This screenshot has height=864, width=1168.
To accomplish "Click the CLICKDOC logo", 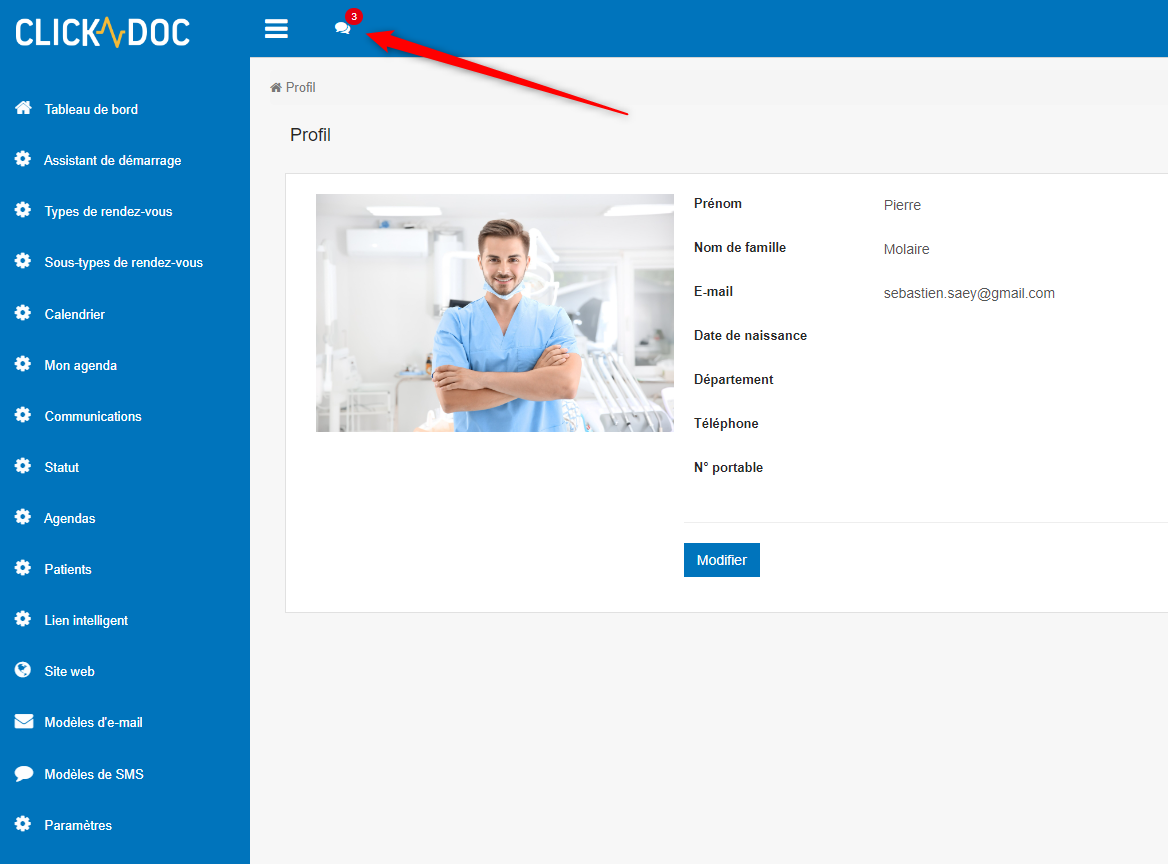I will 103,32.
